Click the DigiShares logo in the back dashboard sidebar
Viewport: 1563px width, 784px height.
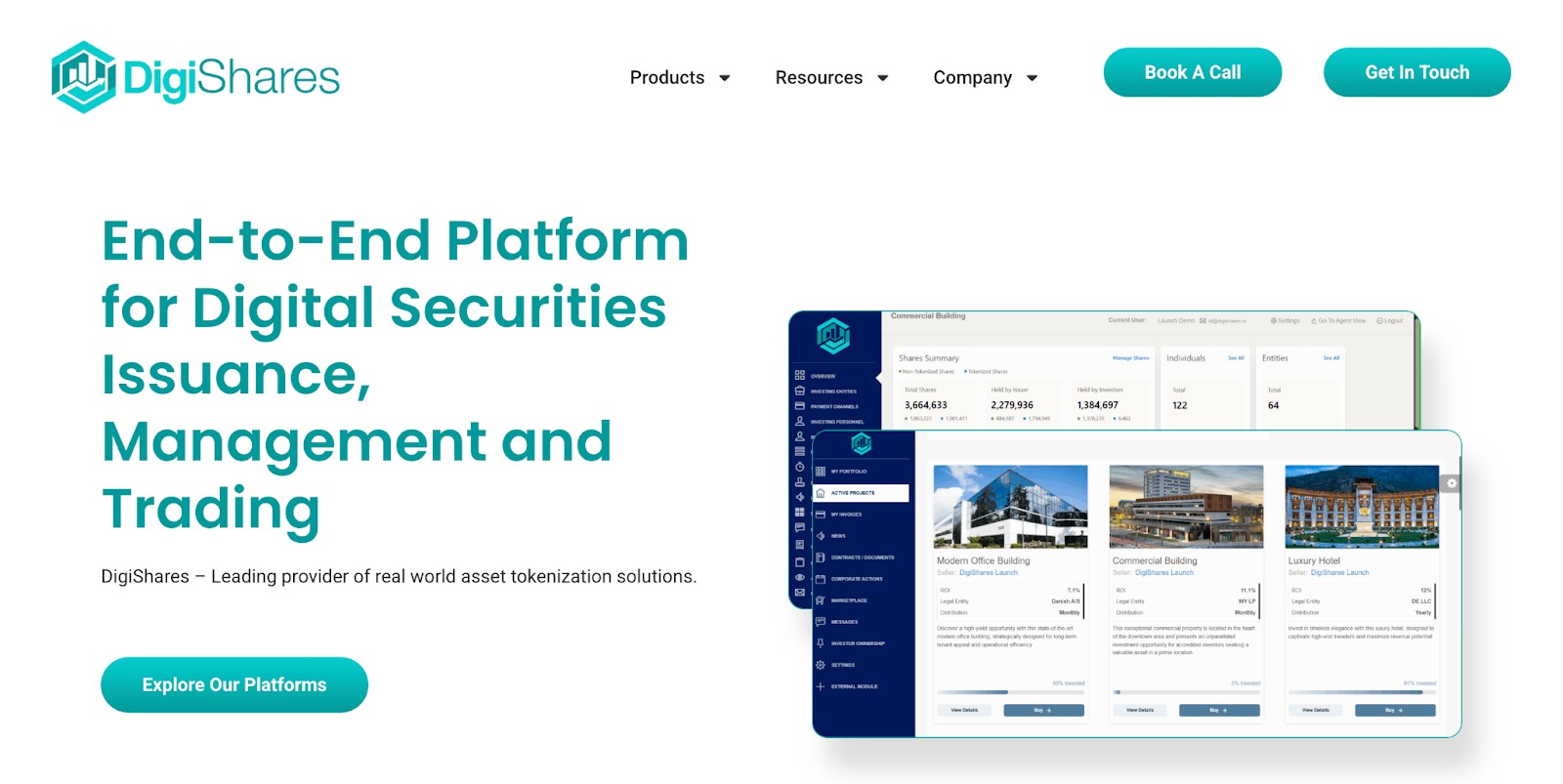[x=833, y=336]
